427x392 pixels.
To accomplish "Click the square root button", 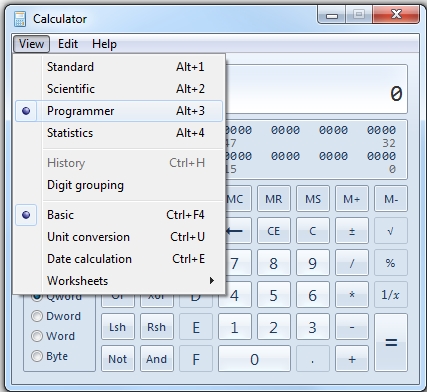I will [x=391, y=231].
